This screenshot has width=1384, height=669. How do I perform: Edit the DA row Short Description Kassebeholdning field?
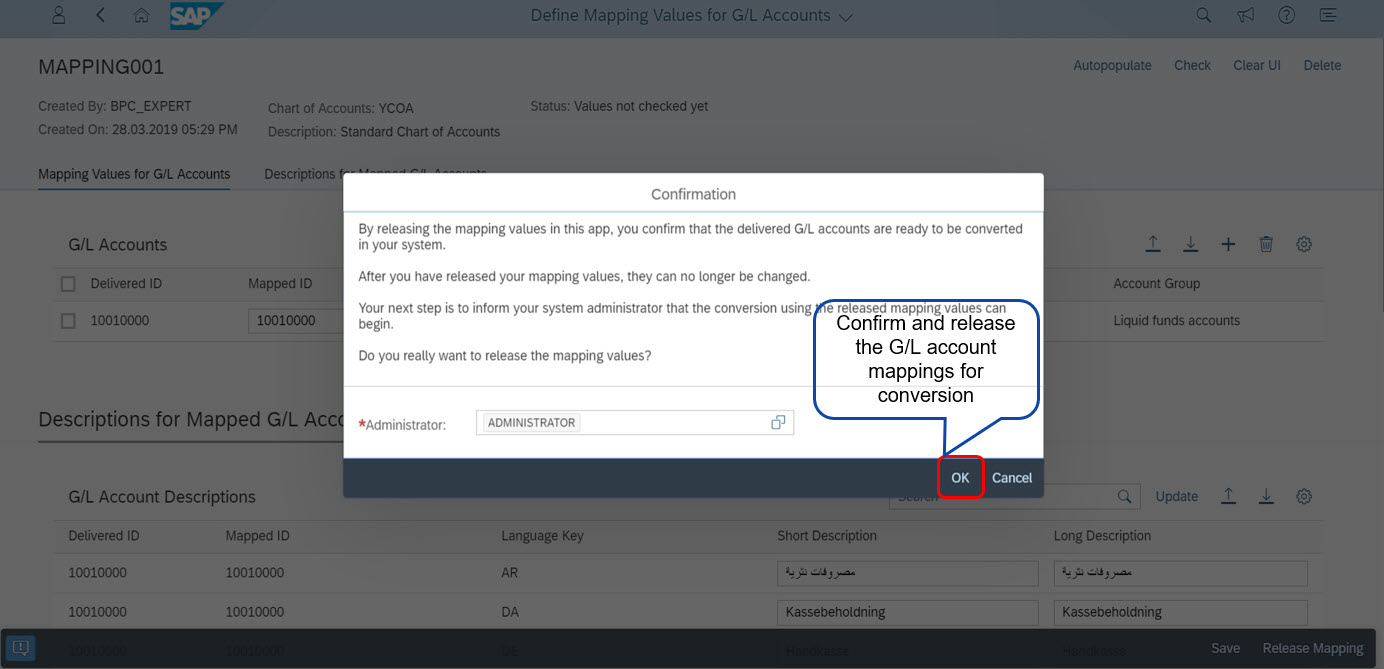coord(908,612)
